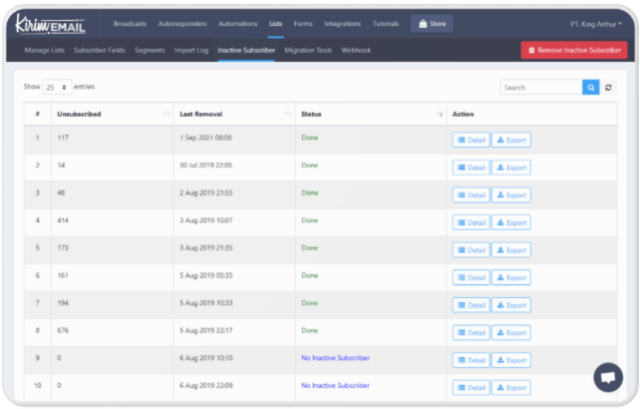The height and width of the screenshot is (409, 640).
Task: Sort by the Status column arrows
Action: tap(439, 115)
